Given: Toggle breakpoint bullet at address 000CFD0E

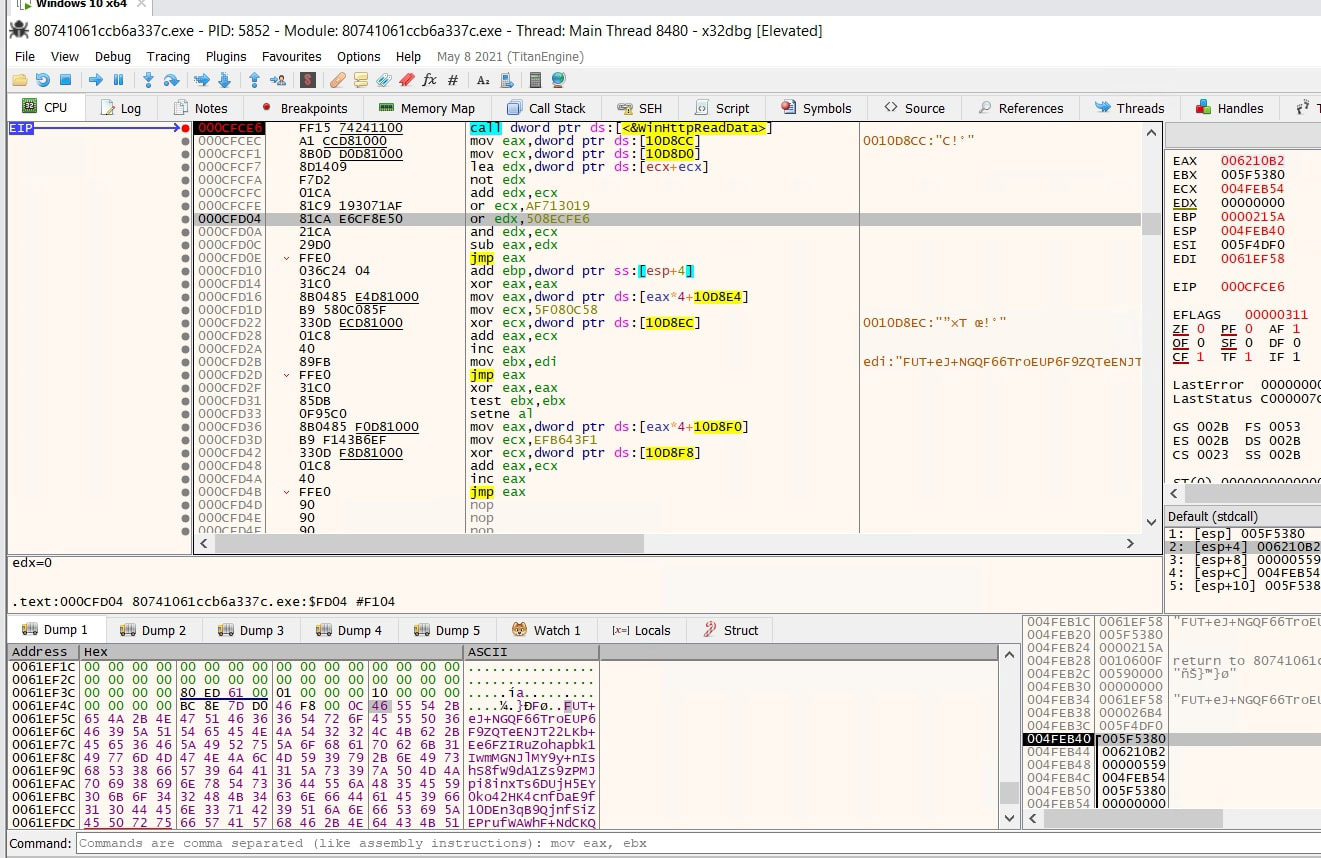Looking at the screenshot, I should click(185, 258).
